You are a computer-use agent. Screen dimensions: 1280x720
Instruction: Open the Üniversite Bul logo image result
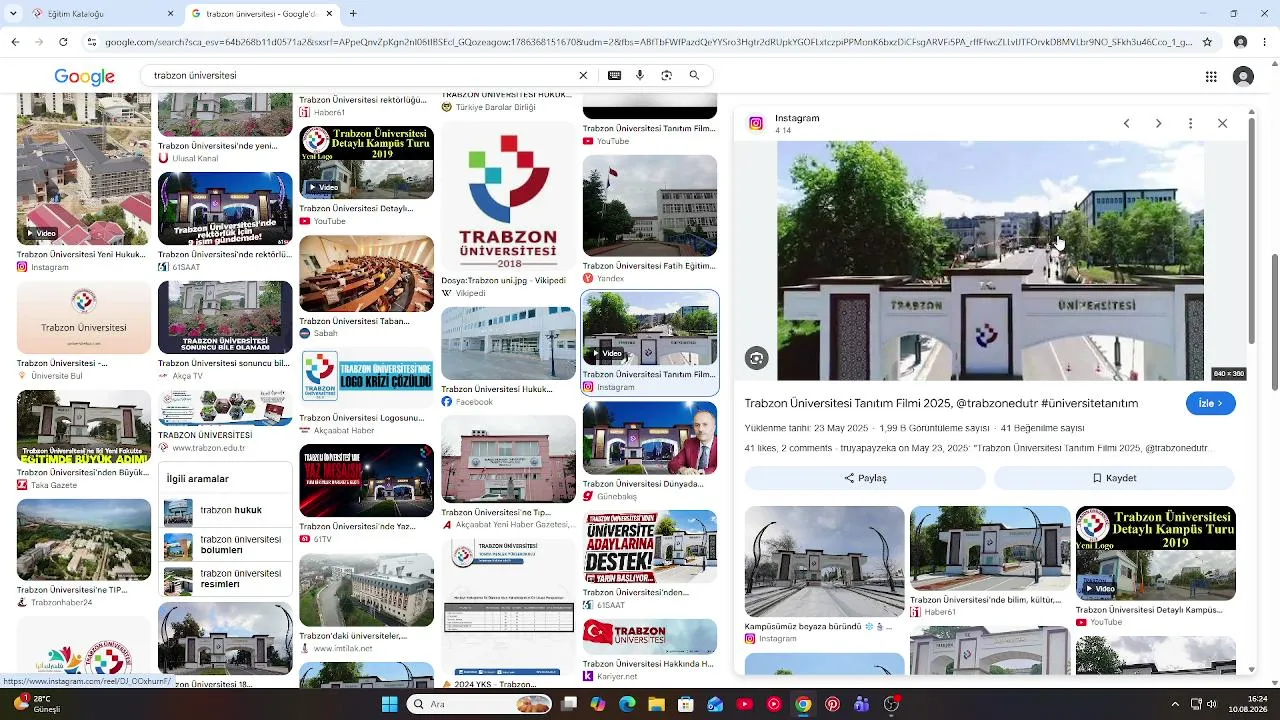tap(84, 317)
